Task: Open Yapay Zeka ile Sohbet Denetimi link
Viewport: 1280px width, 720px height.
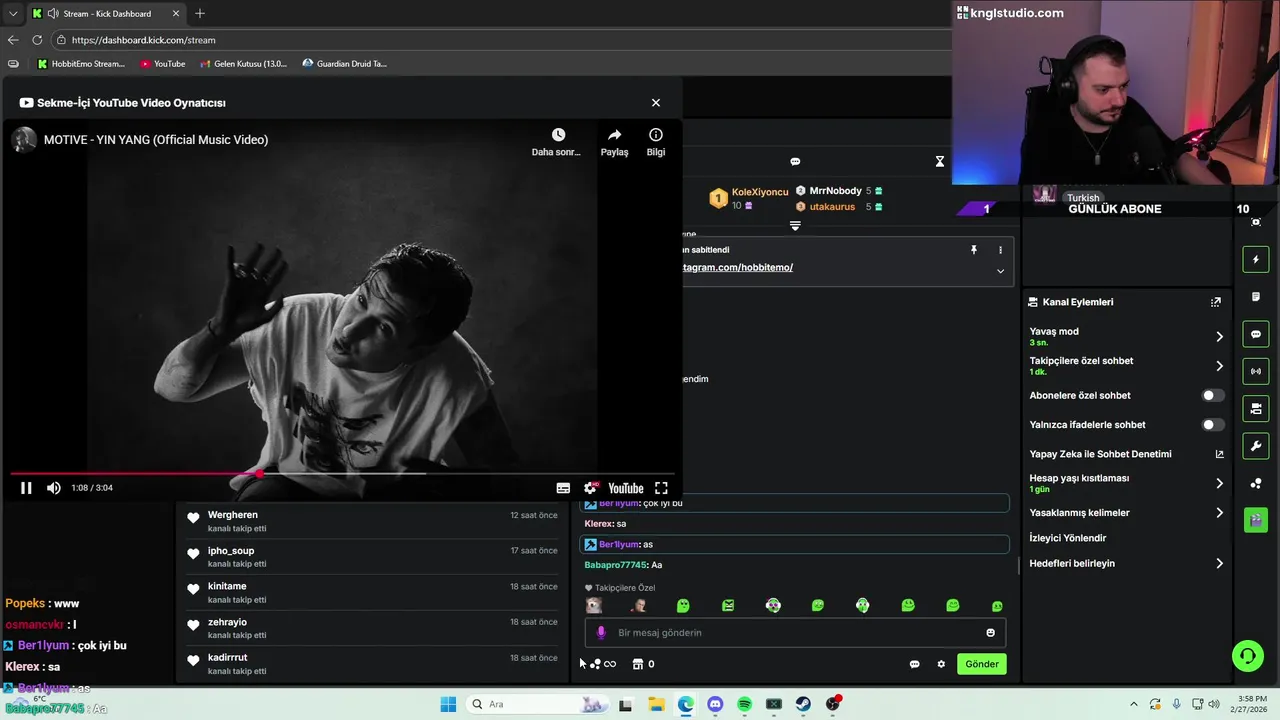Action: point(1126,454)
